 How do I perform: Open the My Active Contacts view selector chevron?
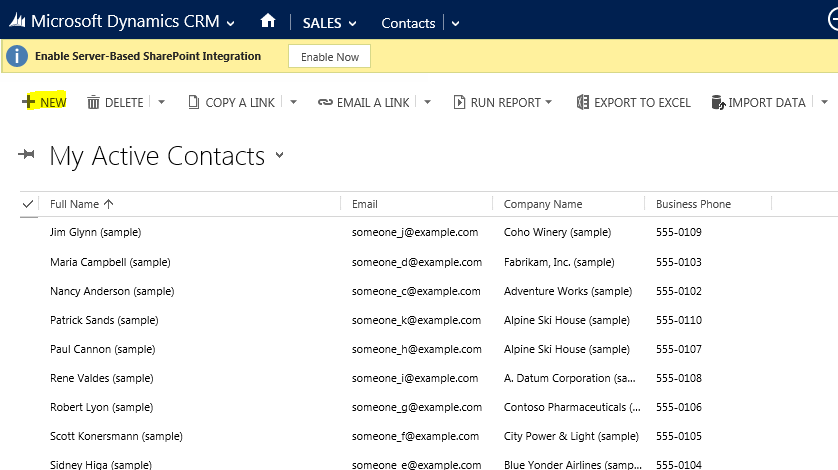tap(280, 156)
